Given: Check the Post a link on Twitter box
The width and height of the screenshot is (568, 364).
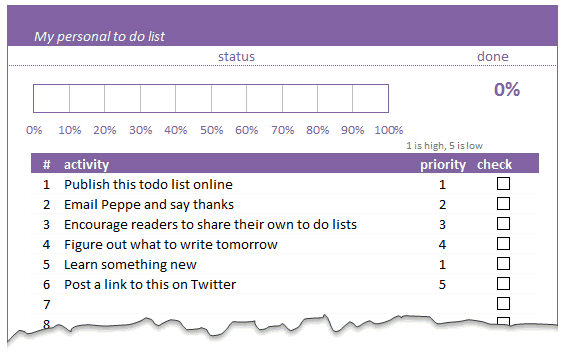Looking at the screenshot, I should coord(503,283).
